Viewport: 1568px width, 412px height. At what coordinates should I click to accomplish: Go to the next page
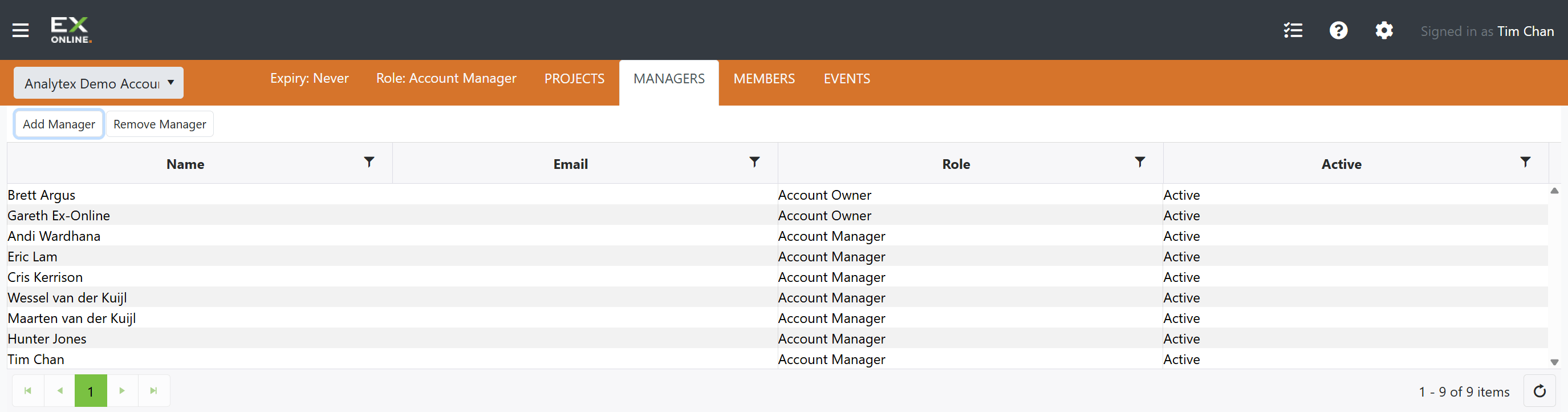pos(123,391)
